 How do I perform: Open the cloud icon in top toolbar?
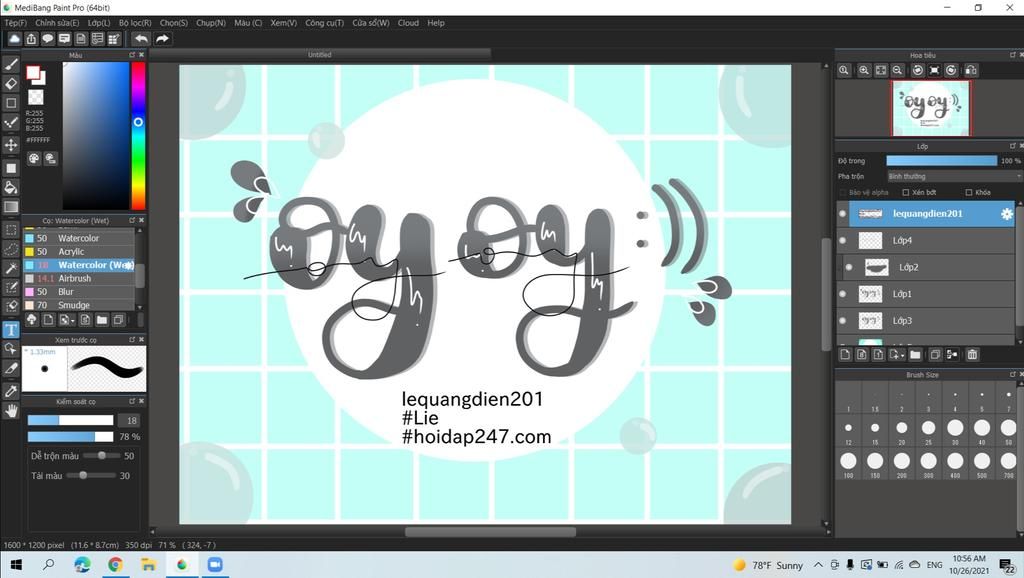coord(14,39)
